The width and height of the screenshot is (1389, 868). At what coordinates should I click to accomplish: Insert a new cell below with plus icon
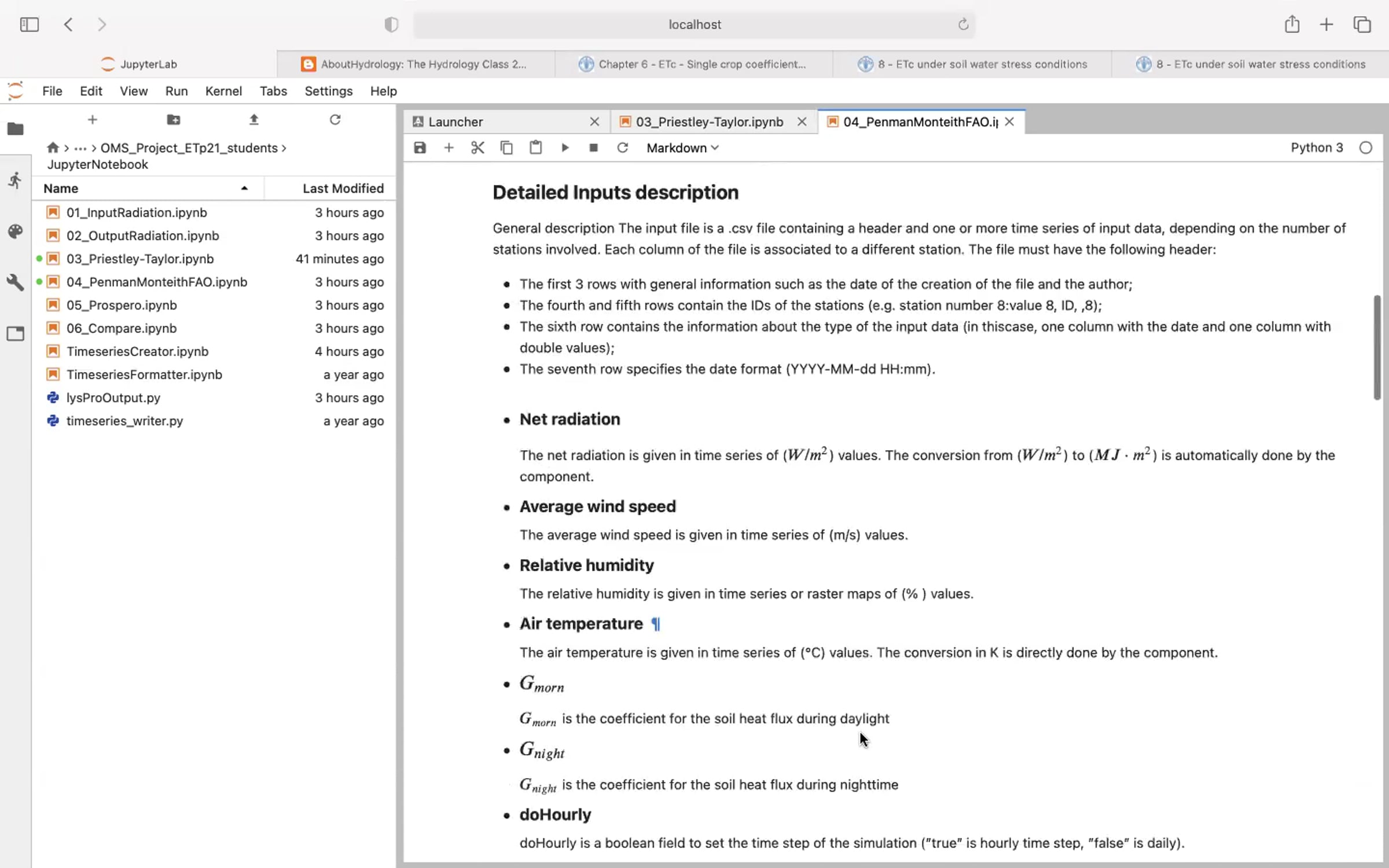pyautogui.click(x=449, y=148)
